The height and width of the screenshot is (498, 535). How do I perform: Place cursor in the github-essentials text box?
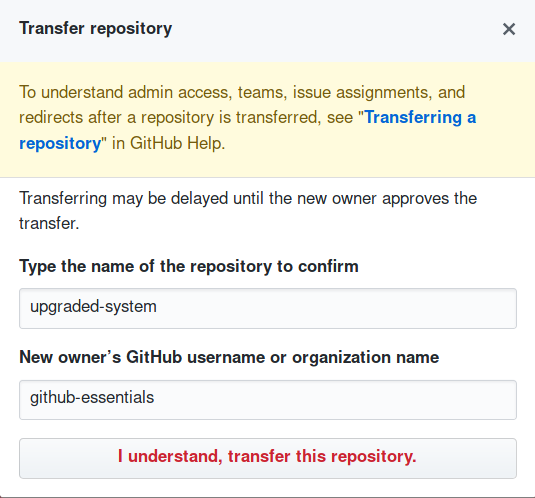[x=268, y=400]
